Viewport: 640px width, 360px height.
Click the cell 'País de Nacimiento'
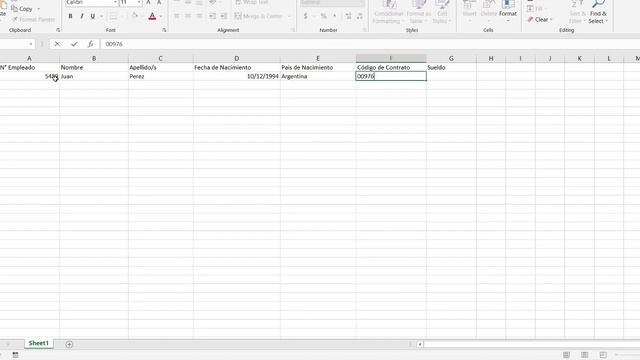click(318, 67)
